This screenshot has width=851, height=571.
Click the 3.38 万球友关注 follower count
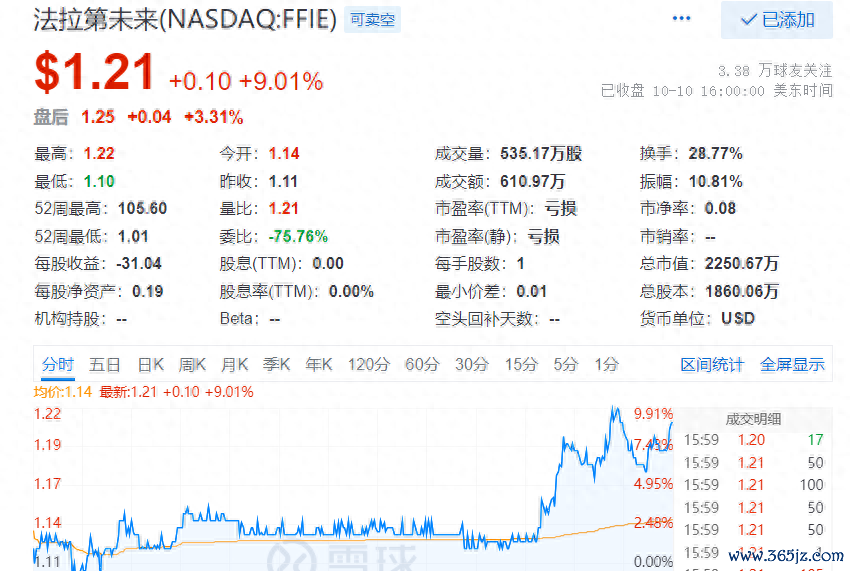(774, 71)
